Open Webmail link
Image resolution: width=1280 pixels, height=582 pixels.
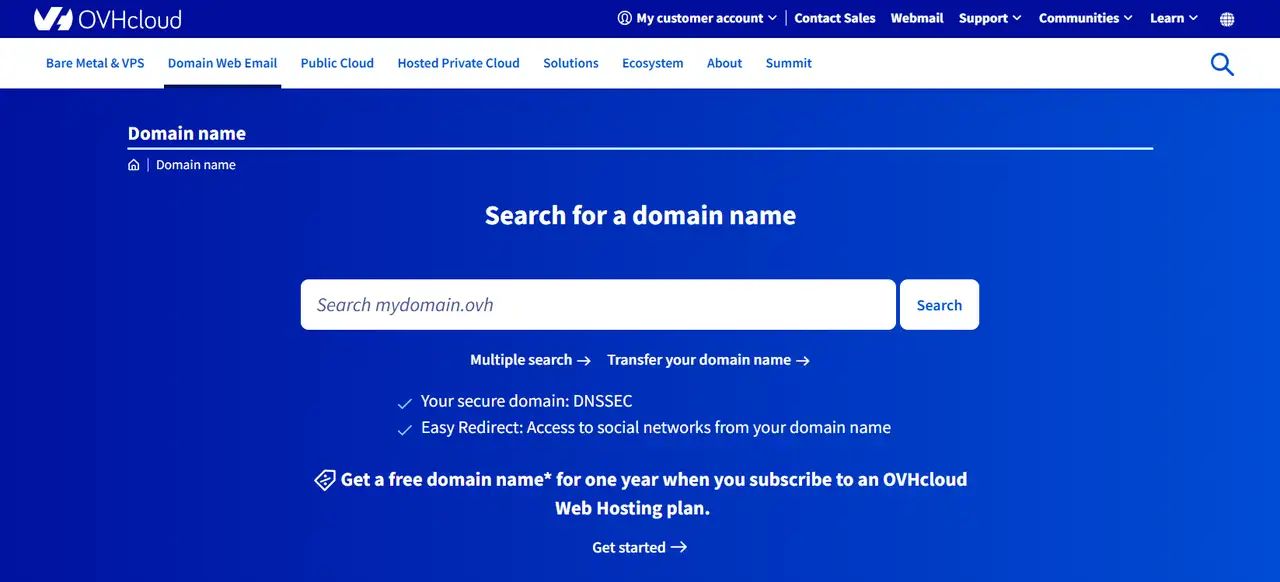917,18
